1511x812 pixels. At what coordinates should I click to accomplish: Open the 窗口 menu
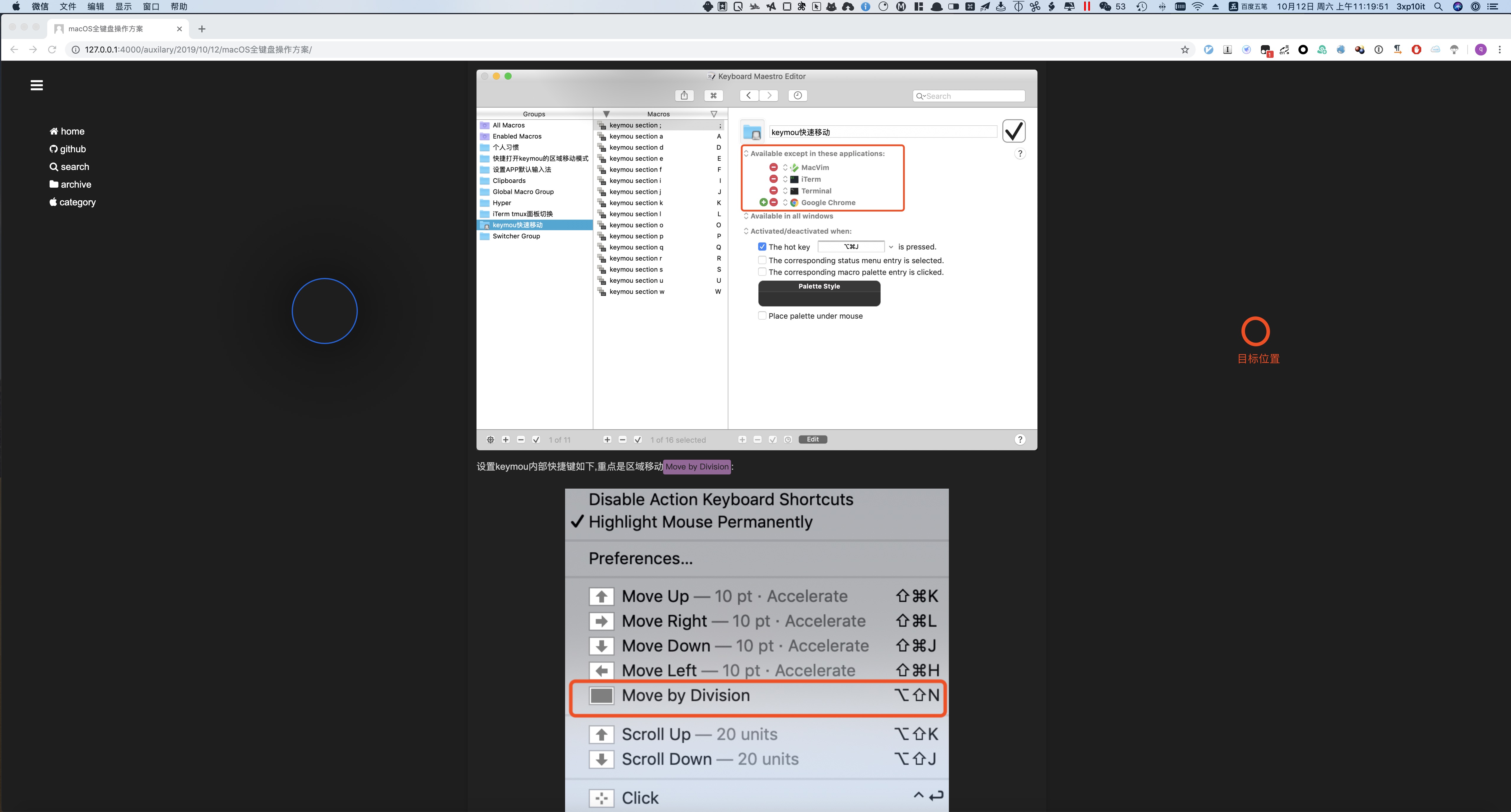point(151,6)
